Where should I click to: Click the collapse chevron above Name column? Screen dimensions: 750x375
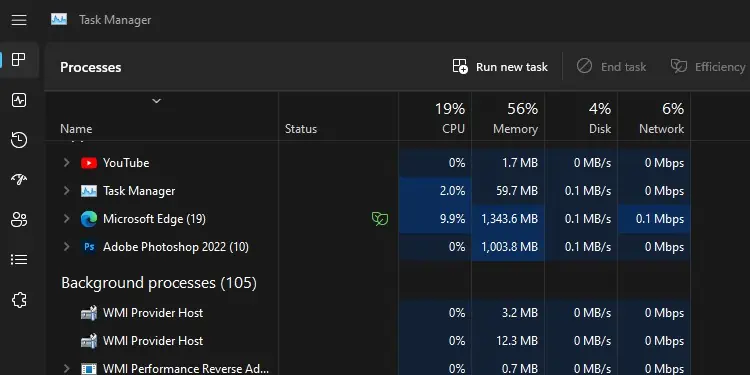[156, 101]
